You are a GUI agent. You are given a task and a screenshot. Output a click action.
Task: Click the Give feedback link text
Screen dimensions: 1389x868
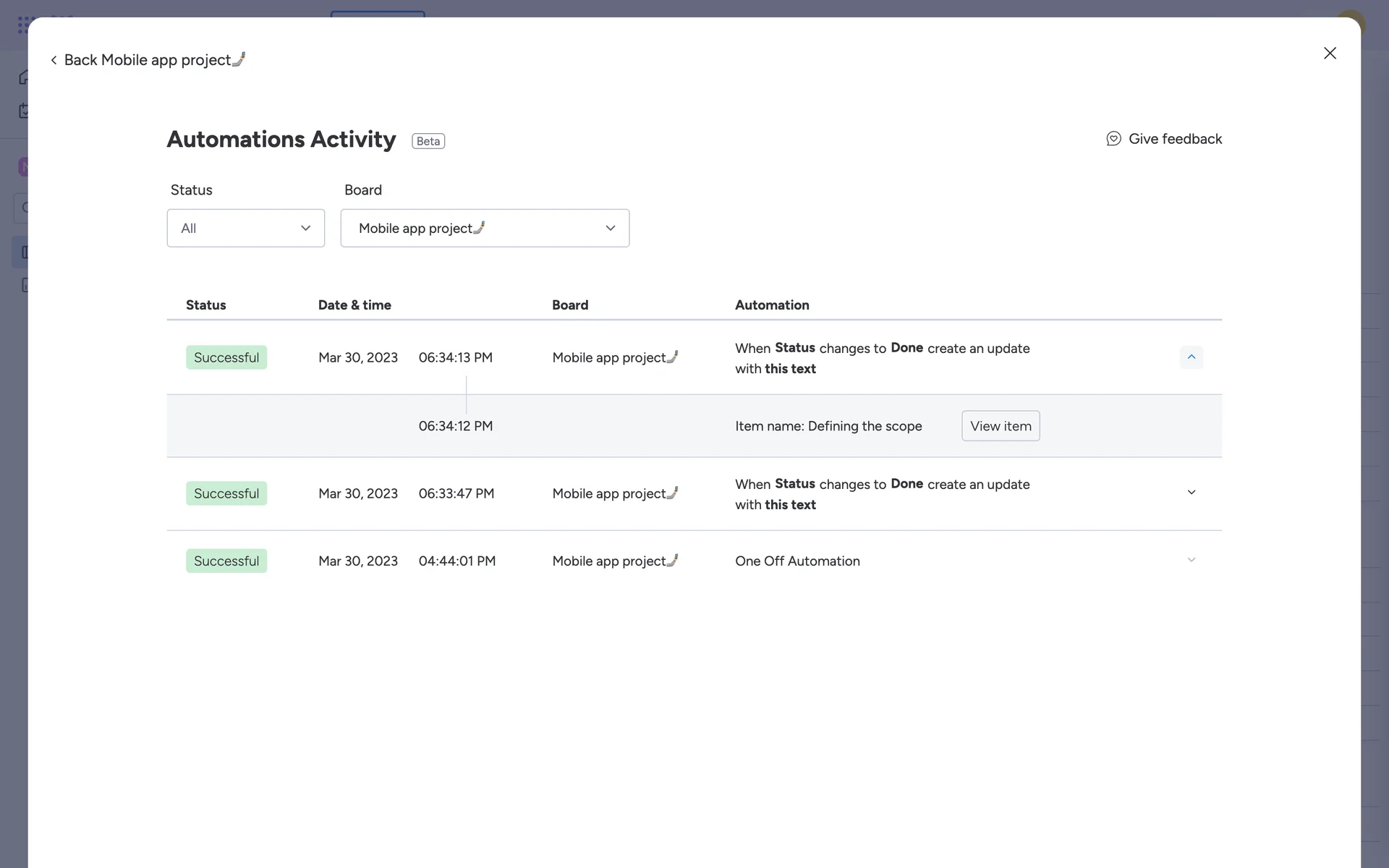coord(1175,139)
